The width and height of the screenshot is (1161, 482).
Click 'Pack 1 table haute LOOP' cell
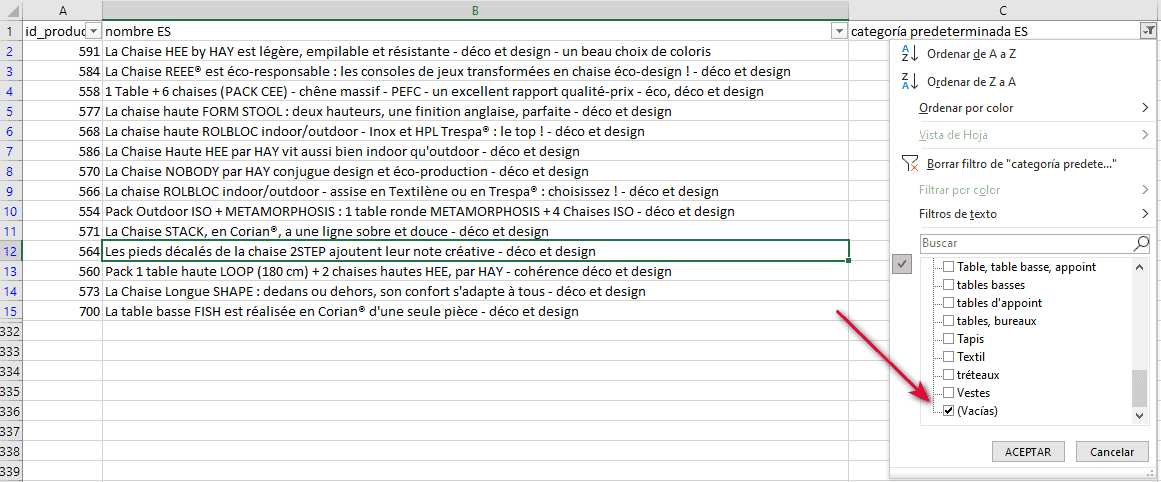pos(475,271)
